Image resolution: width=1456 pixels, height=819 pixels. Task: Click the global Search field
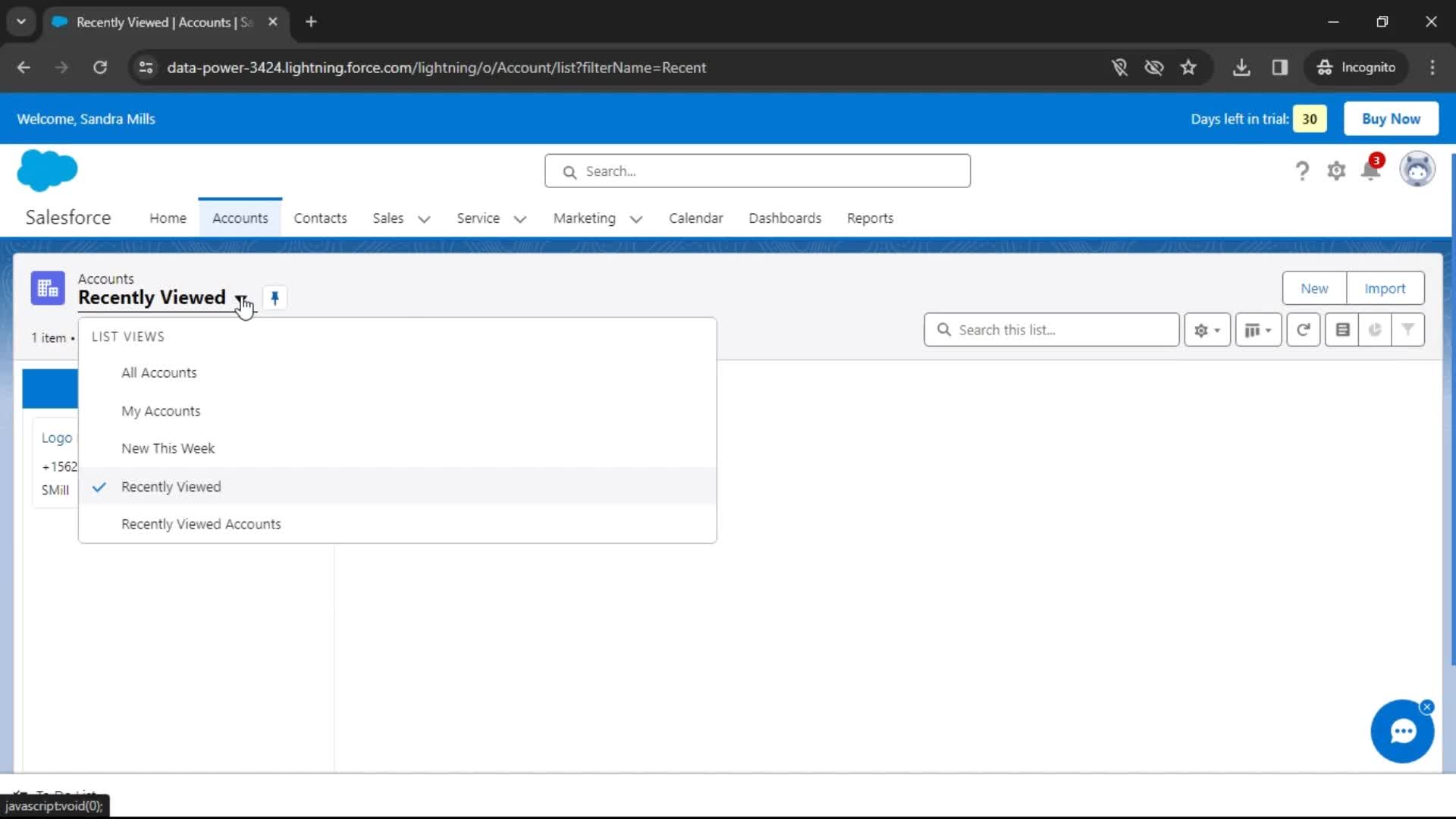click(757, 171)
